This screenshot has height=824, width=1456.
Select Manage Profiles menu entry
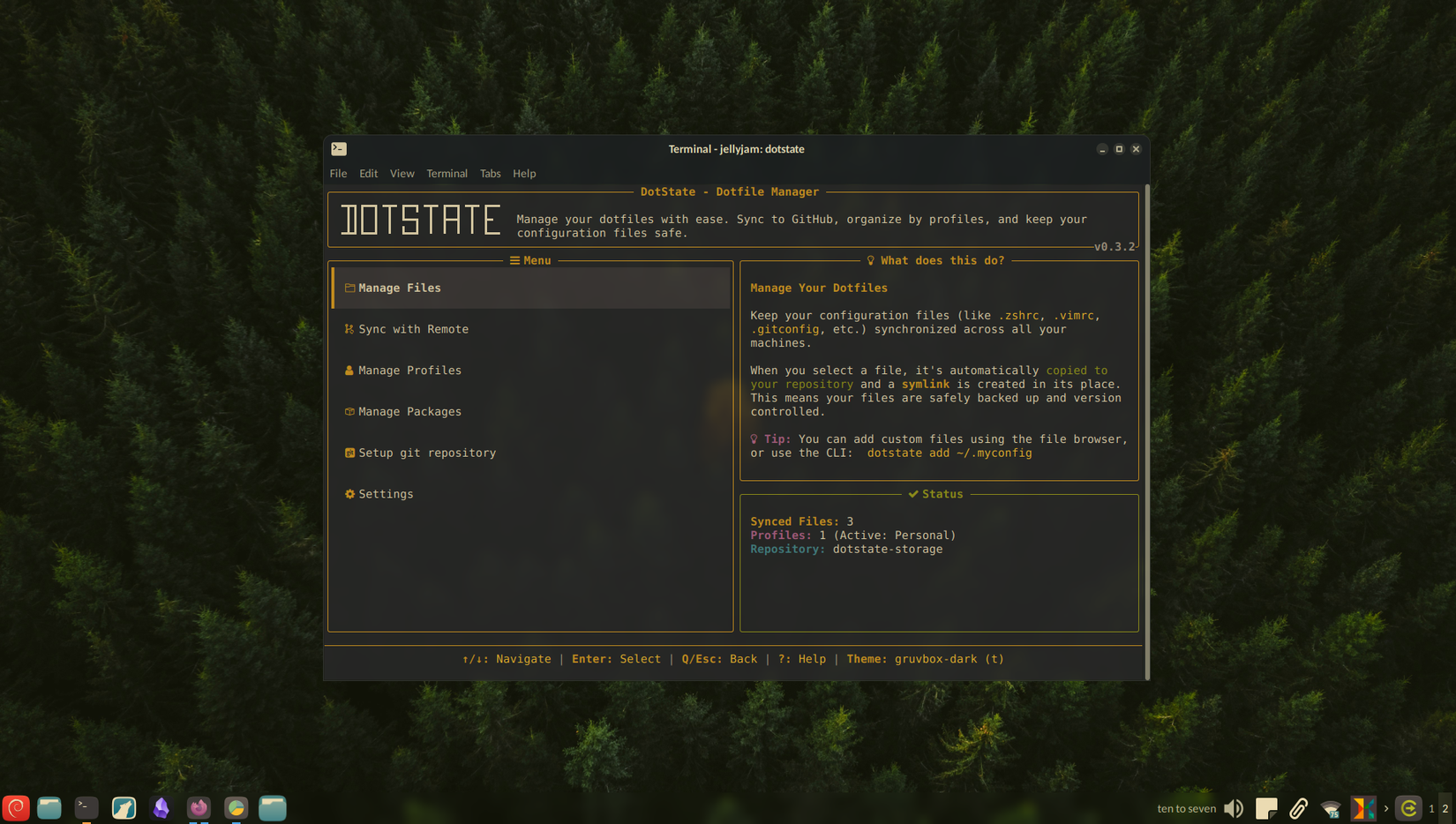pyautogui.click(x=532, y=371)
